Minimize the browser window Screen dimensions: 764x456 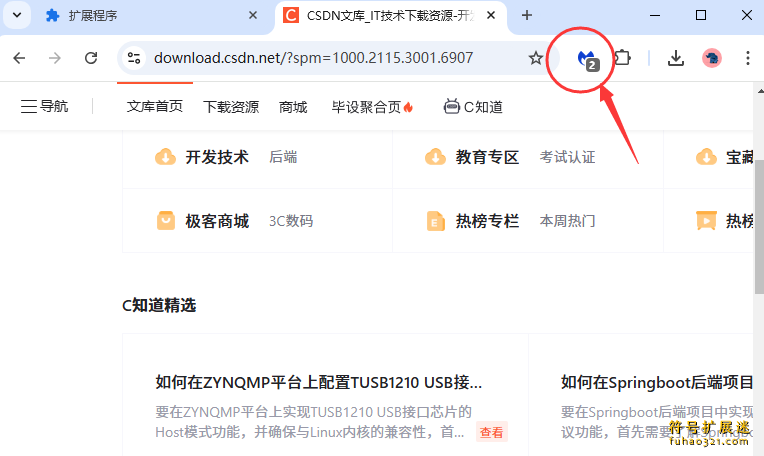(x=655, y=16)
